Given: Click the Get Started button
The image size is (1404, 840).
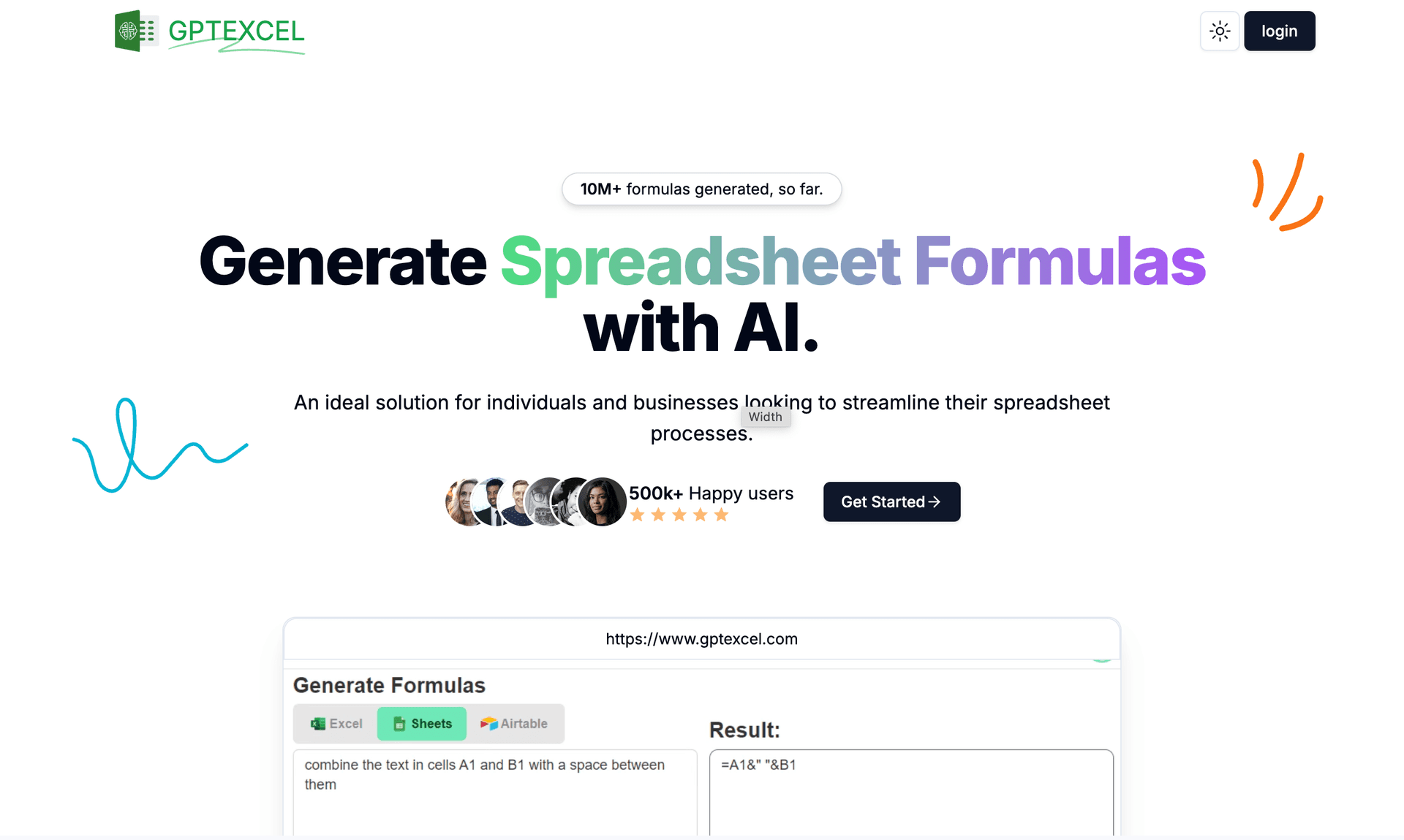Looking at the screenshot, I should click(890, 502).
